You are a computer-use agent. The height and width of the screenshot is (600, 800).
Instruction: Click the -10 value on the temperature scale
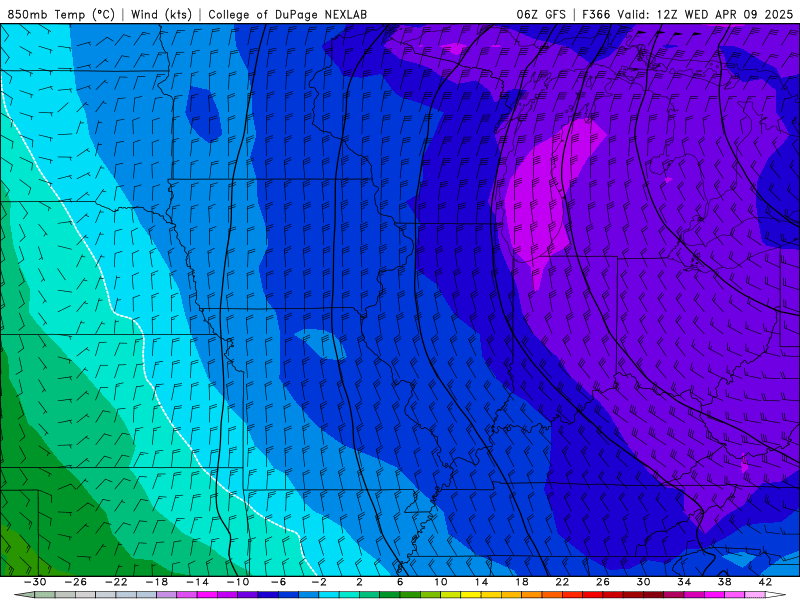click(x=238, y=582)
